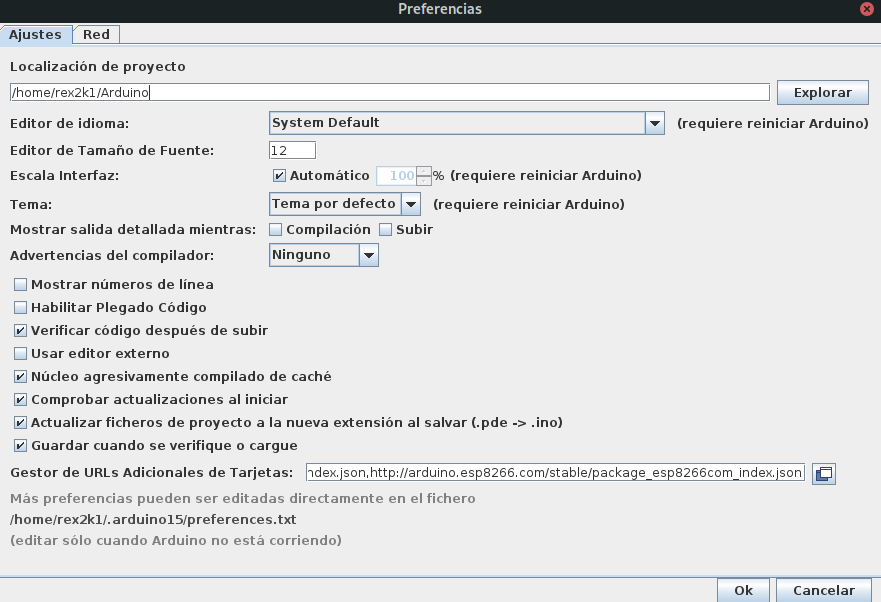The width and height of the screenshot is (881, 602).
Task: Toggle the Automático interface scale checkbox
Action: point(279,176)
